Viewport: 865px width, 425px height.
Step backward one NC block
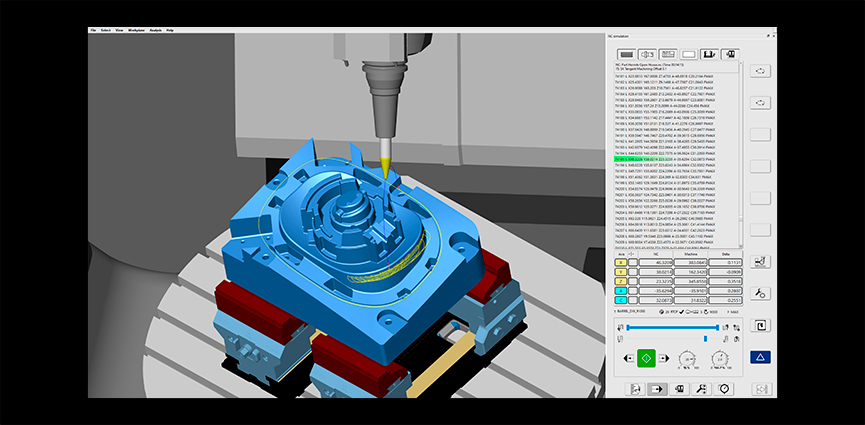coord(630,358)
